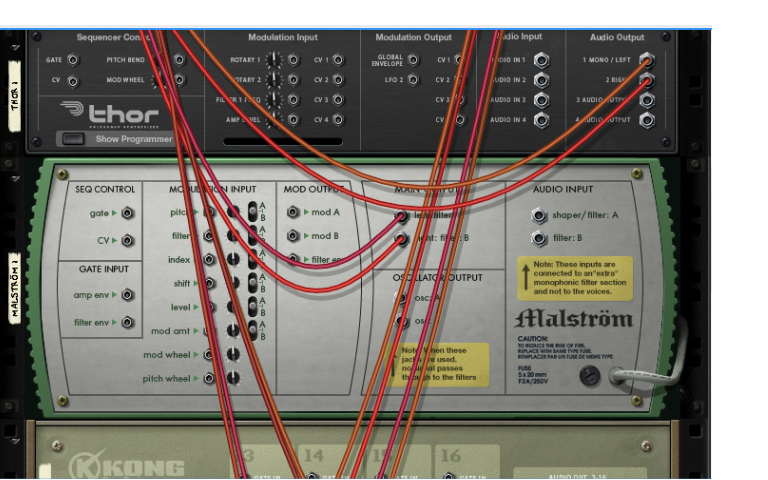Click Malström mod wheel input trim knob
The height and width of the screenshot is (480, 768).
click(x=233, y=354)
